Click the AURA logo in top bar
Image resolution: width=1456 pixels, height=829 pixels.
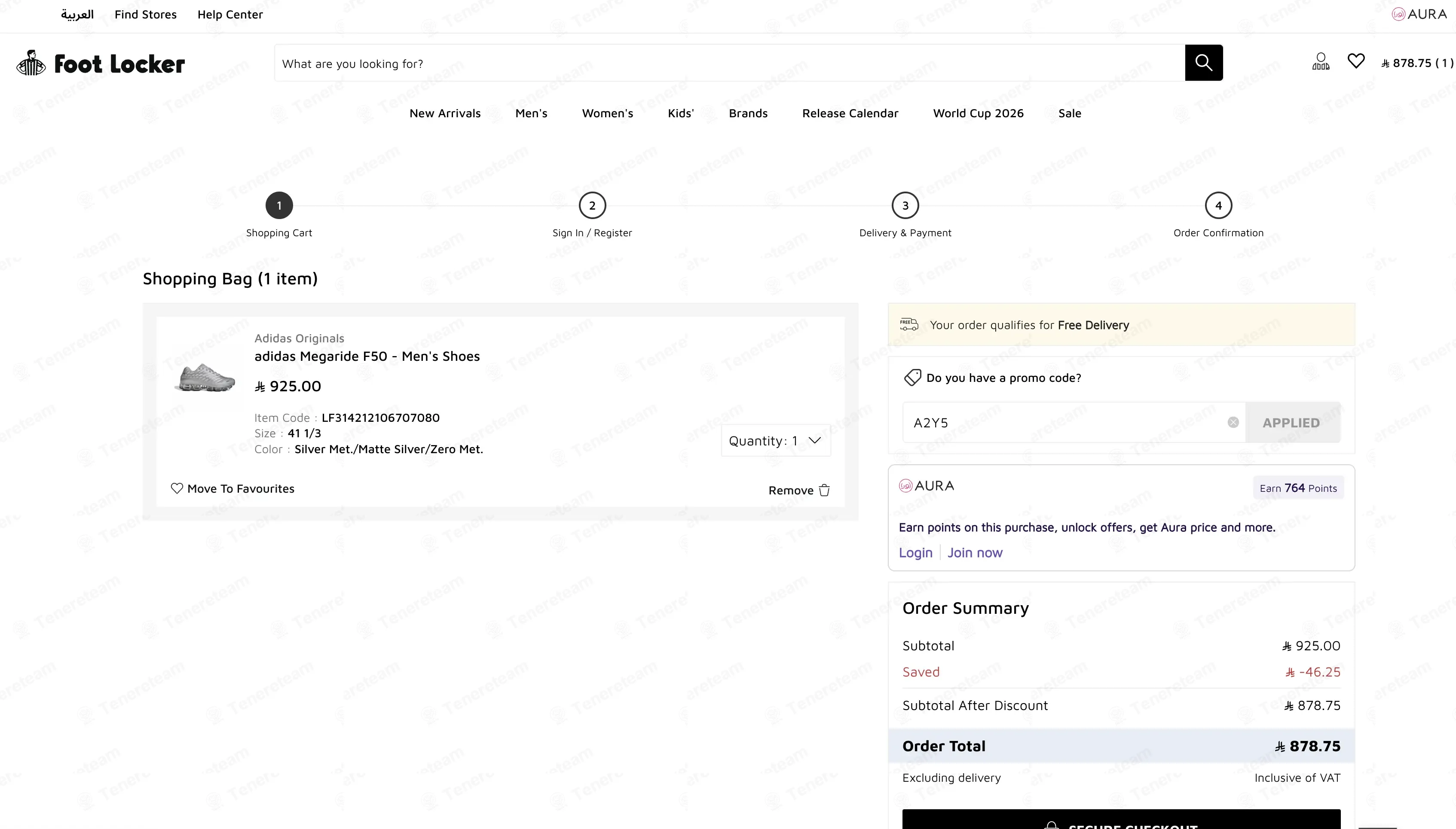pyautogui.click(x=1419, y=14)
